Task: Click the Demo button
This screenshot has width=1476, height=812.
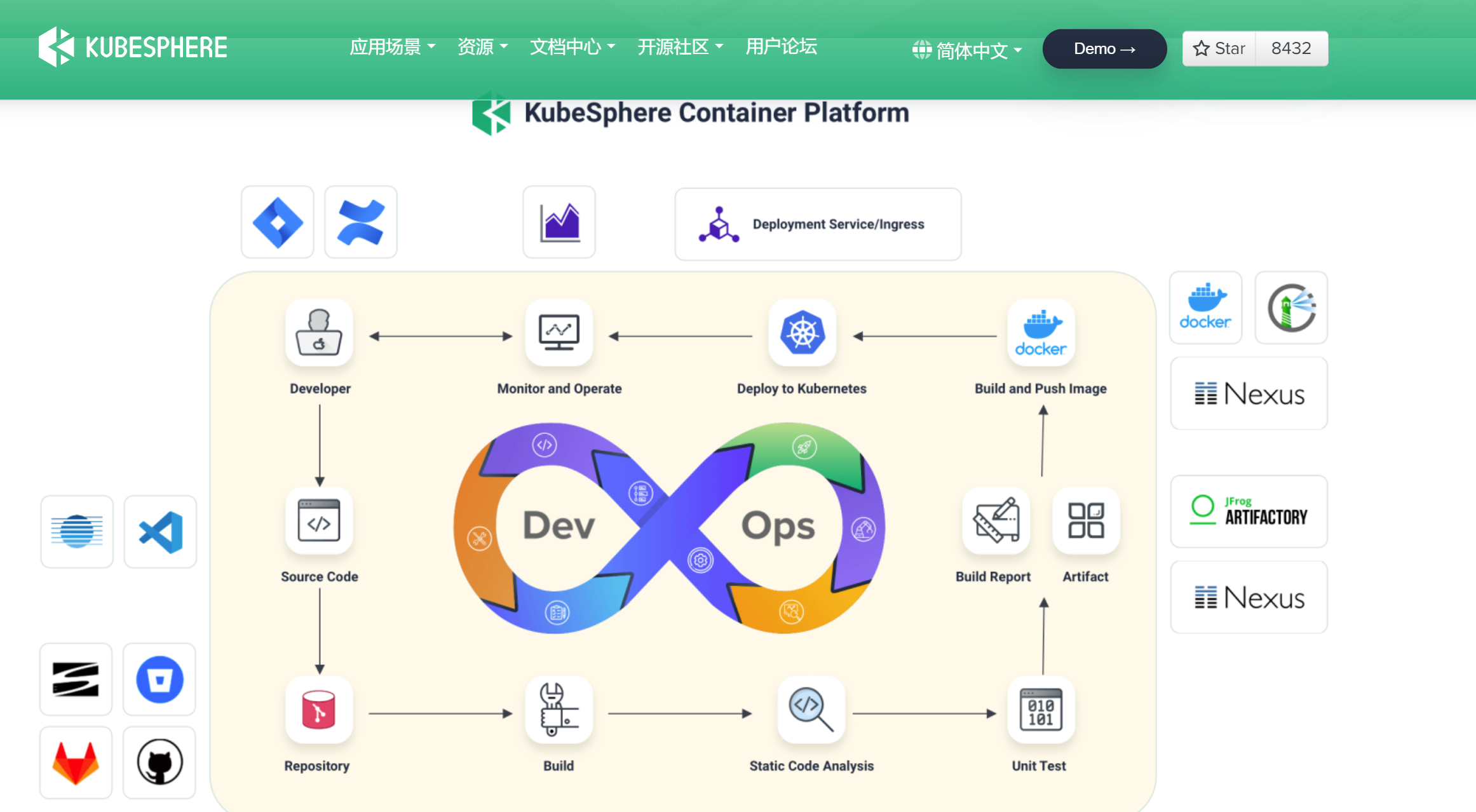Action: pyautogui.click(x=1104, y=48)
